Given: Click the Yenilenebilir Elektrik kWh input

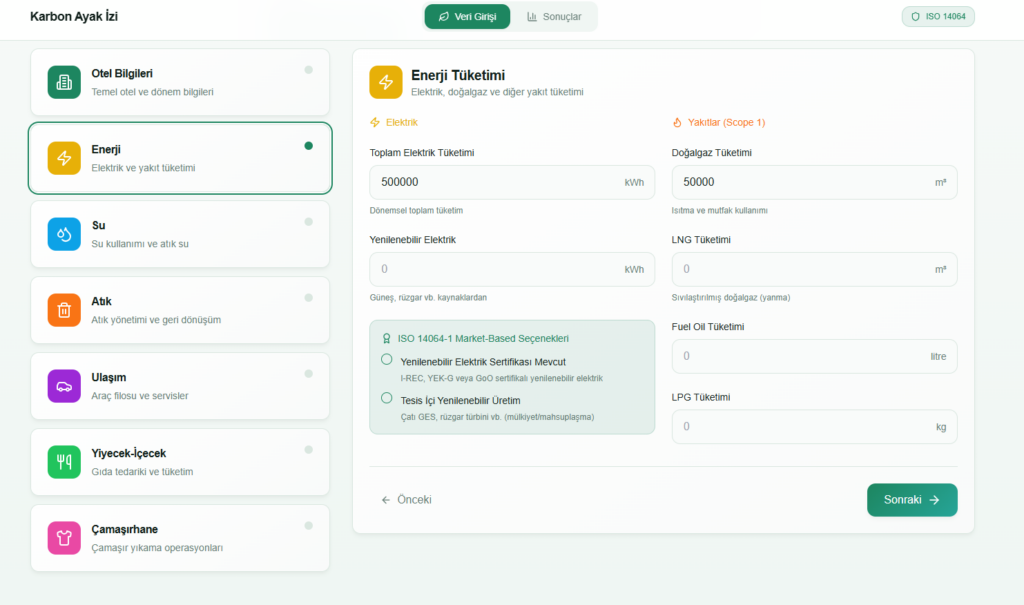Looking at the screenshot, I should pos(495,270).
